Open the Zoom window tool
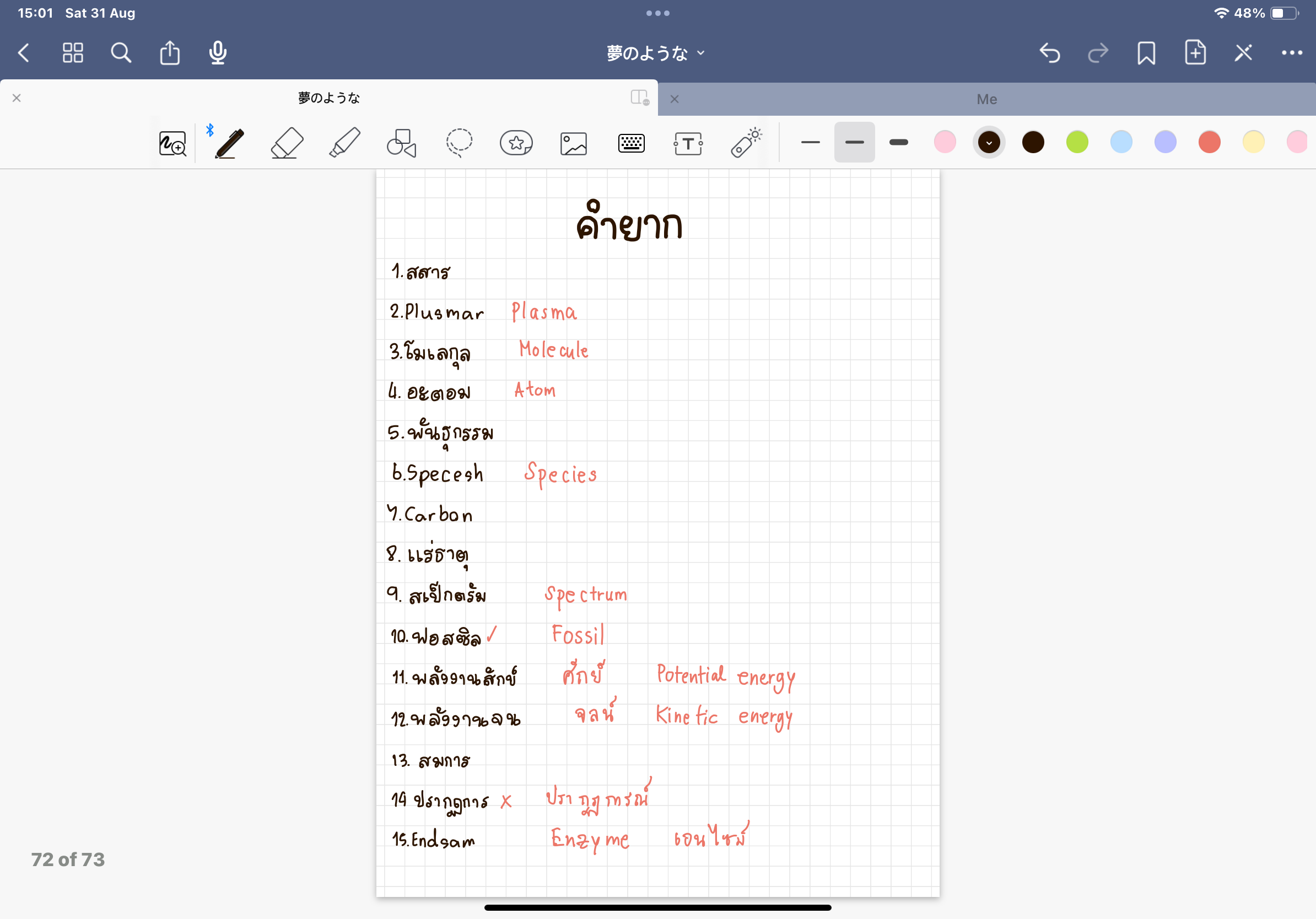This screenshot has width=1316, height=919. (172, 143)
